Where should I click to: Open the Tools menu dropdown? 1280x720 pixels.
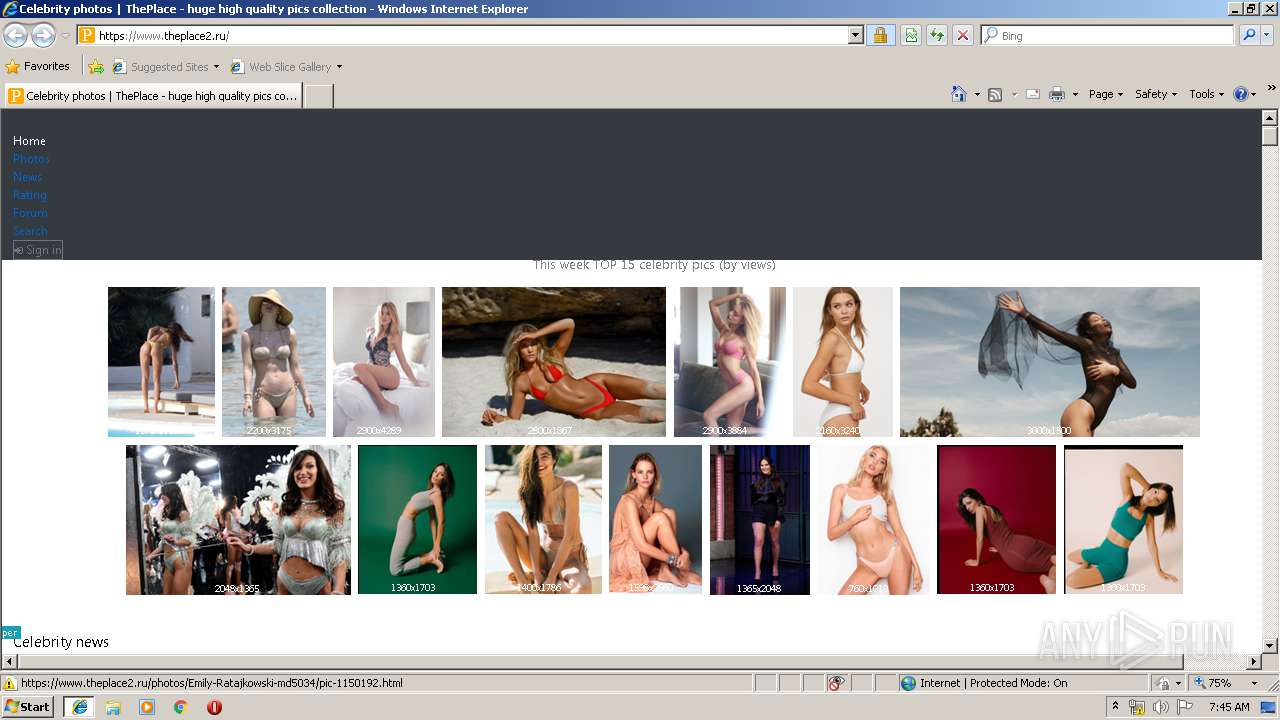[x=1206, y=94]
